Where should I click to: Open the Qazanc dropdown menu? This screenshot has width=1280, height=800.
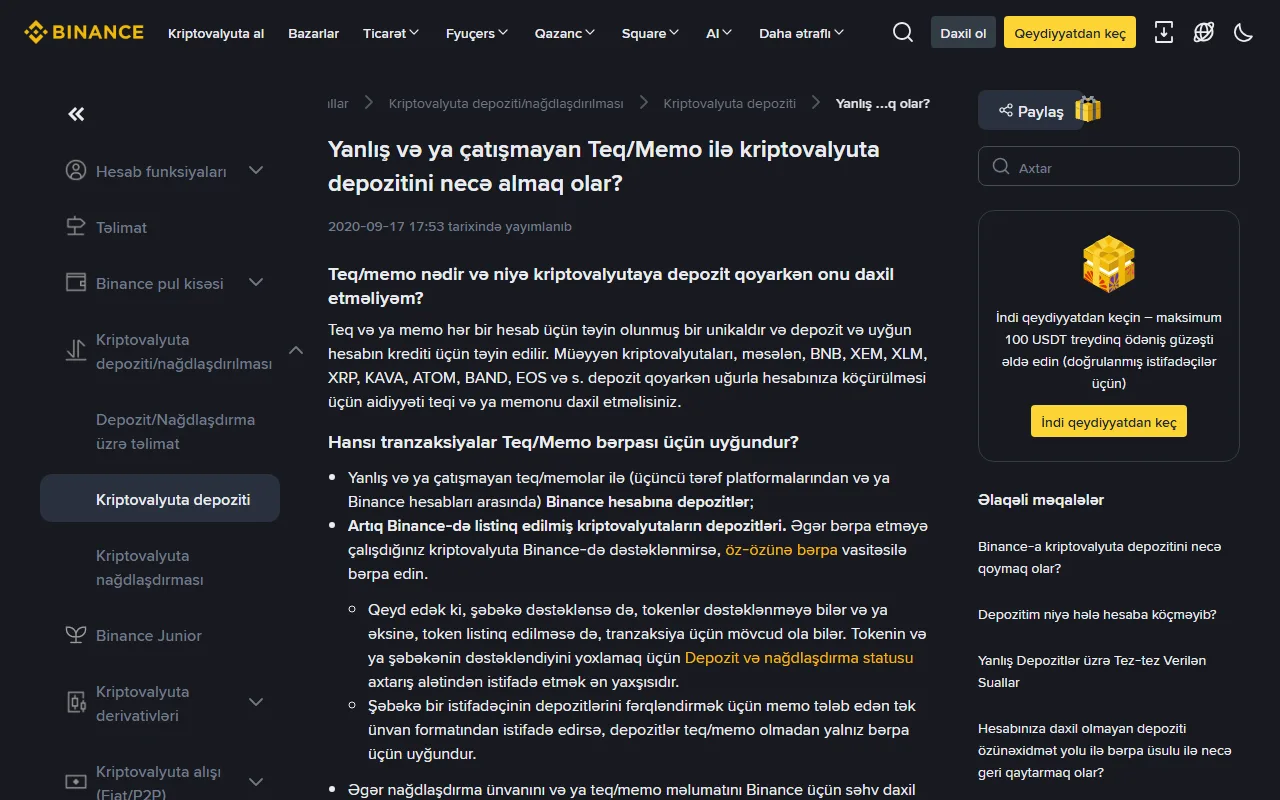pos(565,33)
